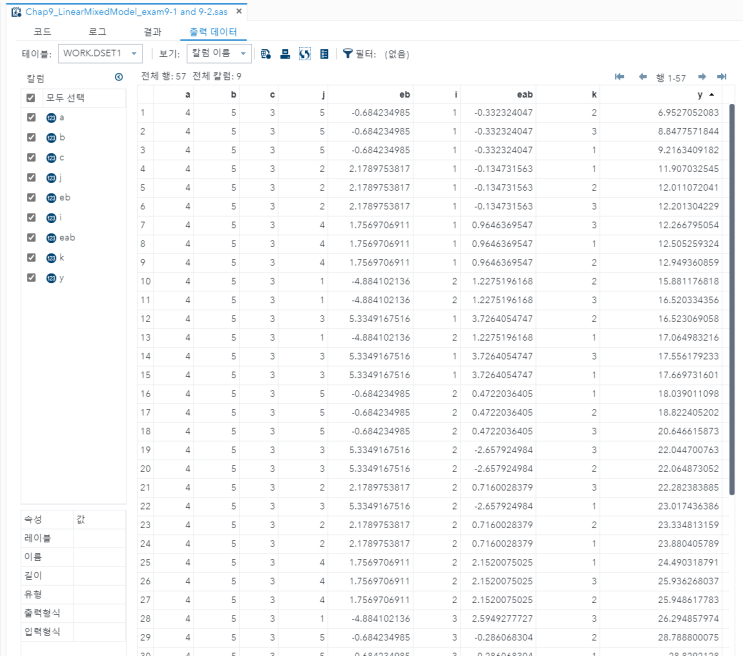Click the print table icon in toolbar
Screen dimensions: 743x656
[285, 54]
